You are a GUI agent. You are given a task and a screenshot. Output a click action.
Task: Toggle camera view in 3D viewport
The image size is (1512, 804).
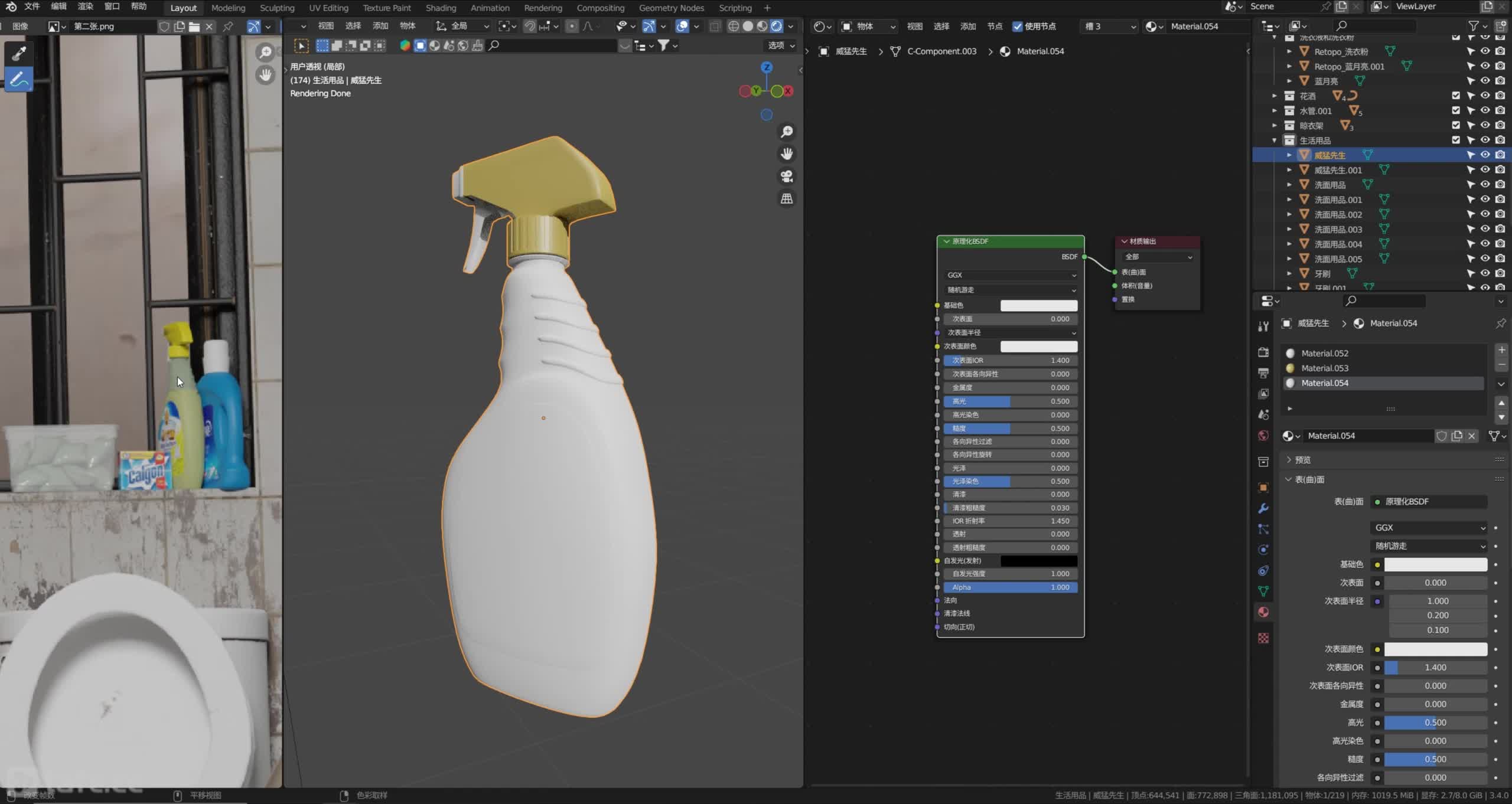[x=787, y=177]
